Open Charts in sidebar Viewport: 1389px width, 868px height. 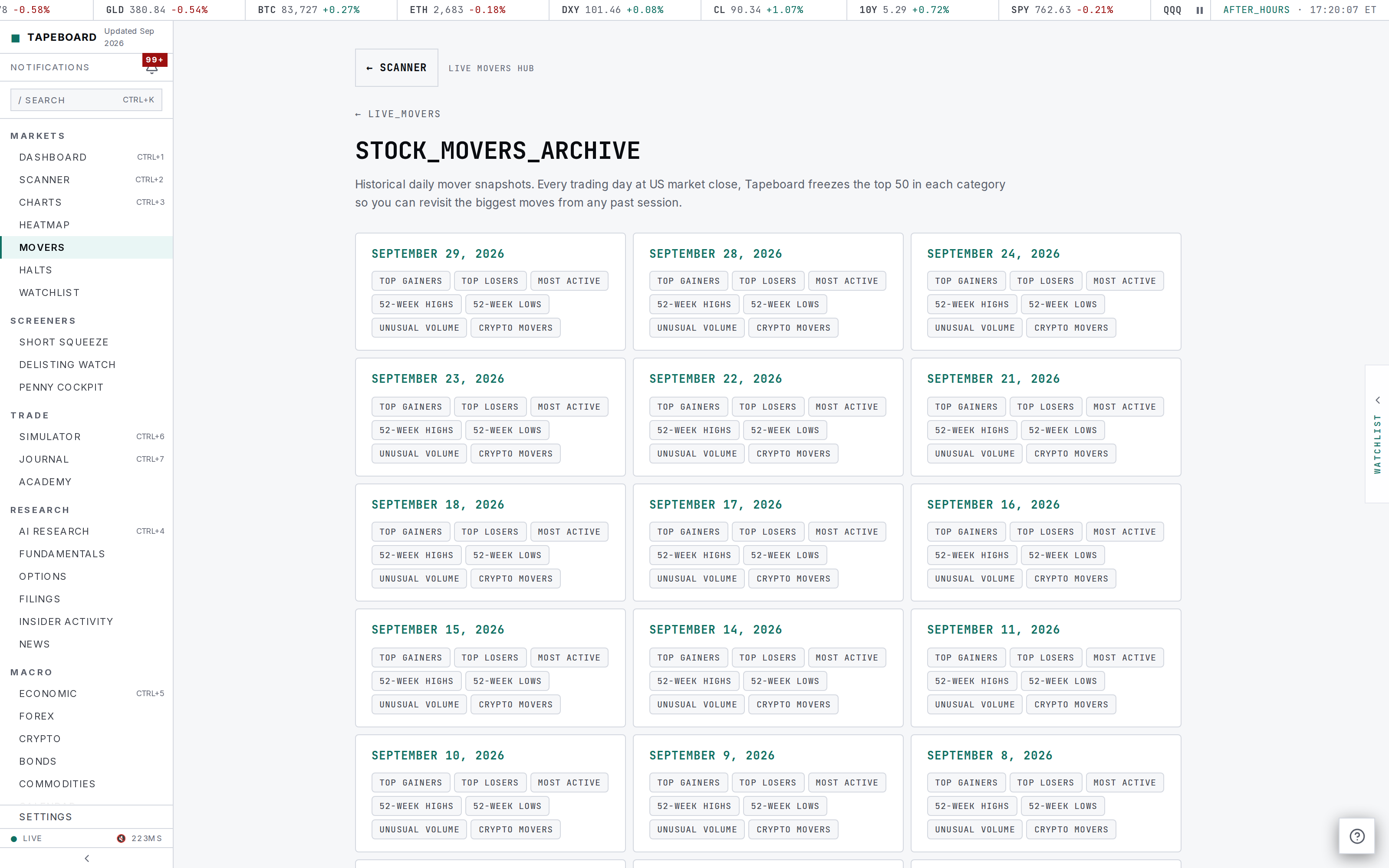pyautogui.click(x=87, y=202)
